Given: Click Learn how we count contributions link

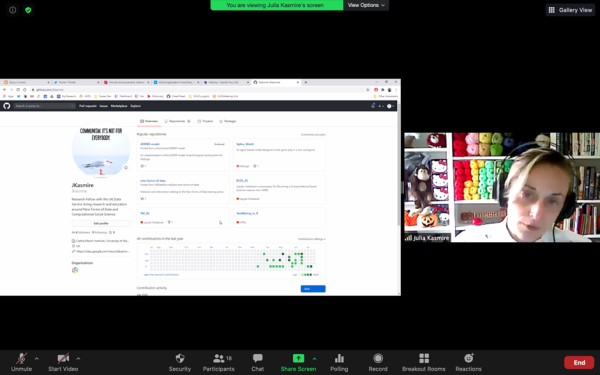Looking at the screenshot, I should (161, 275).
